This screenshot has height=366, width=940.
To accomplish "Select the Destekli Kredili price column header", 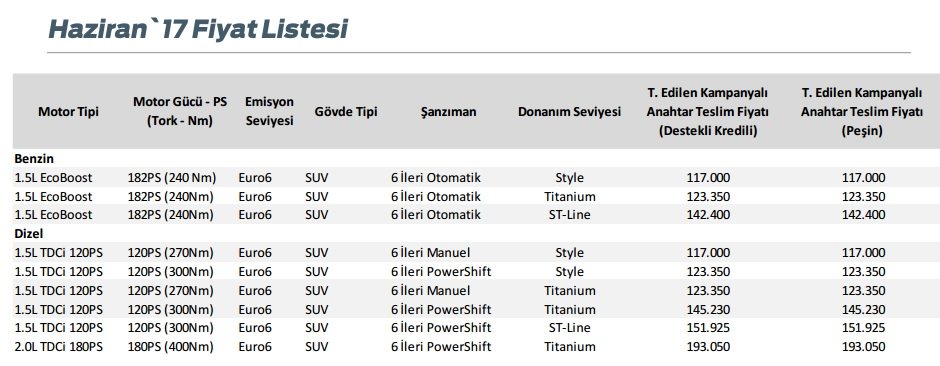I will tap(708, 111).
